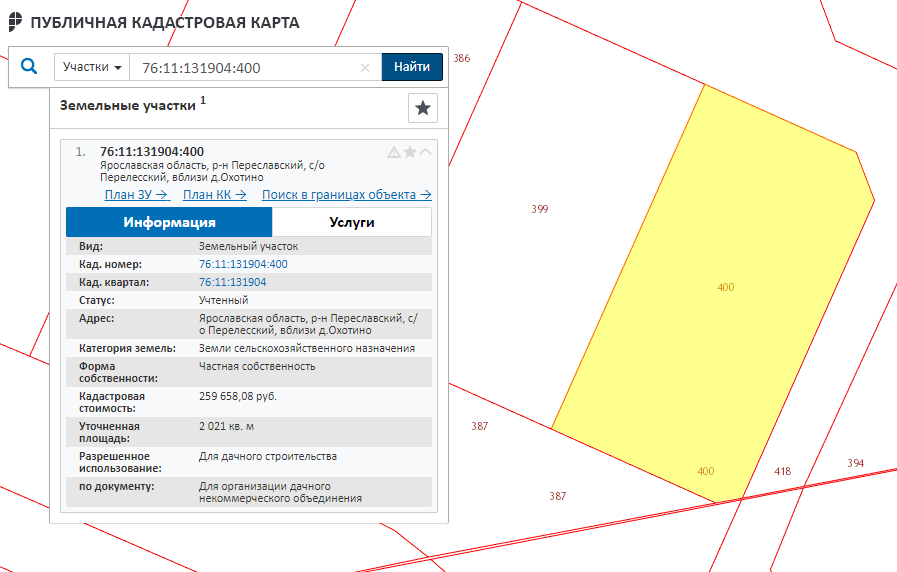The height and width of the screenshot is (572, 897).
Task: Click the Кад. квартал link 76:11:131904
Action: click(232, 282)
